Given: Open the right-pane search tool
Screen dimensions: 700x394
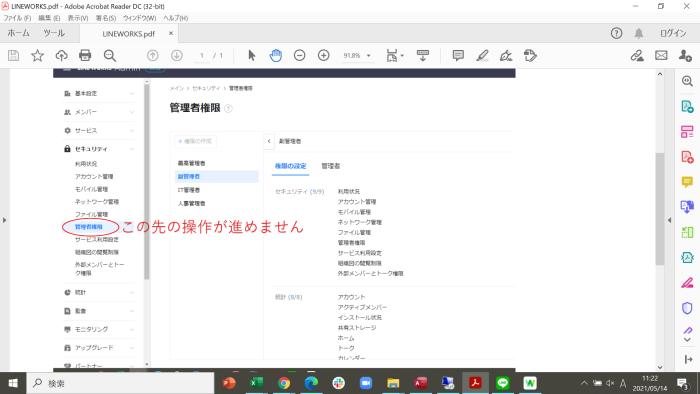Looking at the screenshot, I should click(687, 81).
